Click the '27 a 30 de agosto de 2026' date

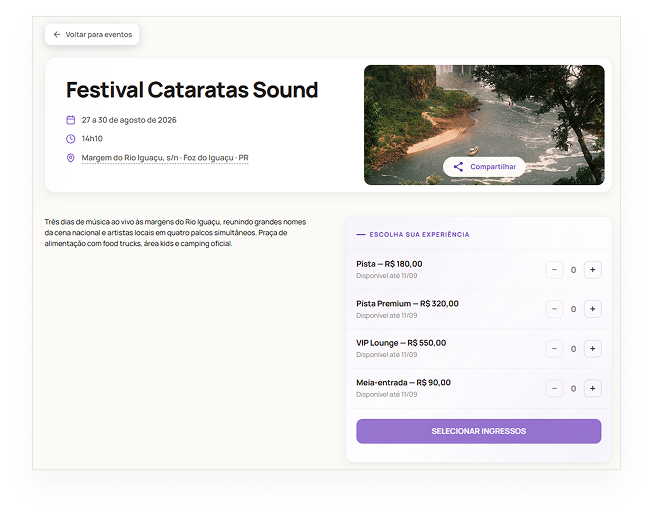point(129,120)
